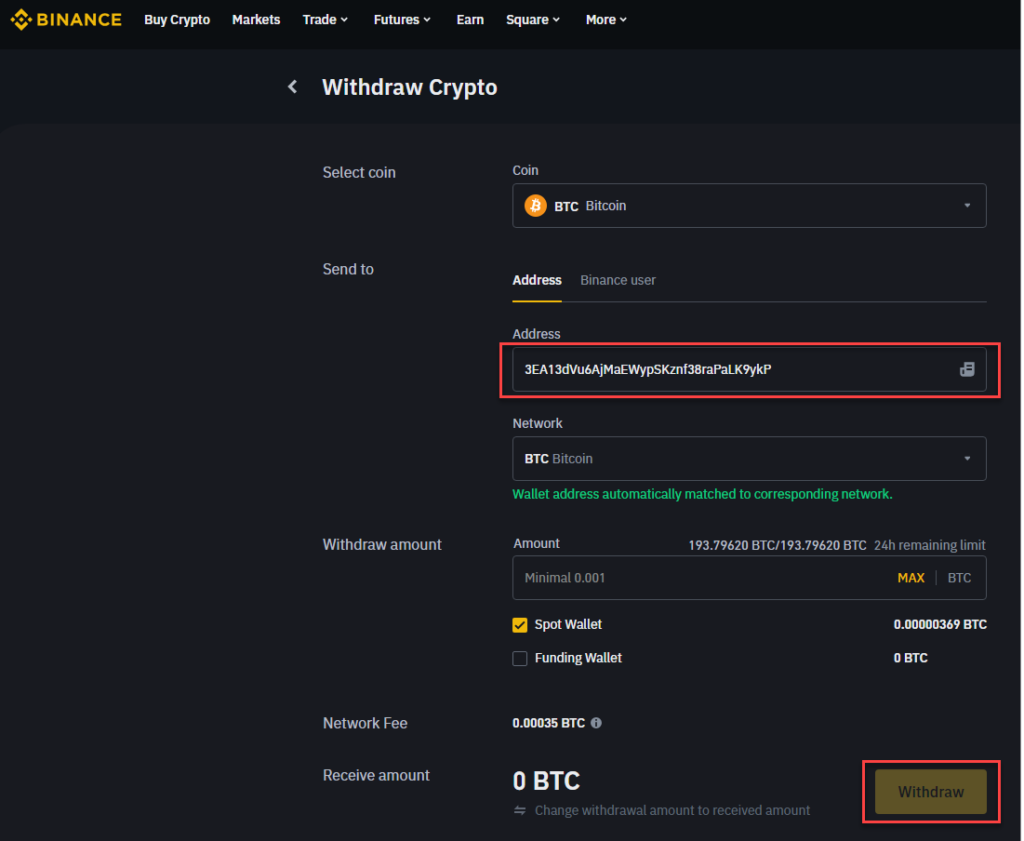Click the Binance logo in the top bar
Screen dimensions: 1024x841
click(66, 19)
